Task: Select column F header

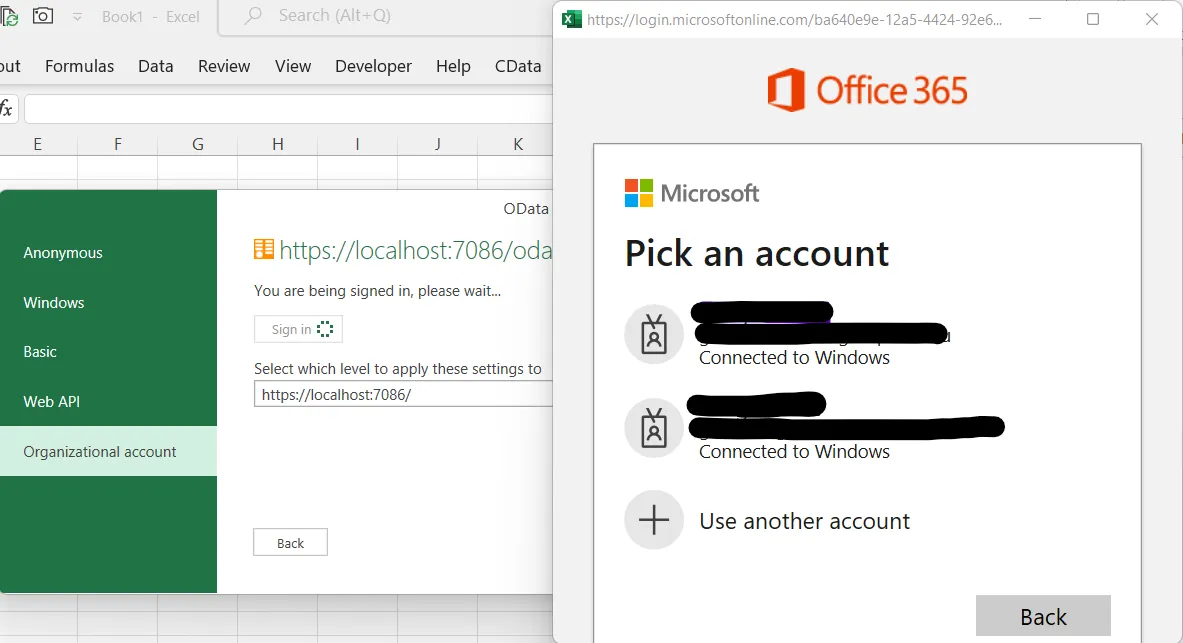Action: pos(118,144)
